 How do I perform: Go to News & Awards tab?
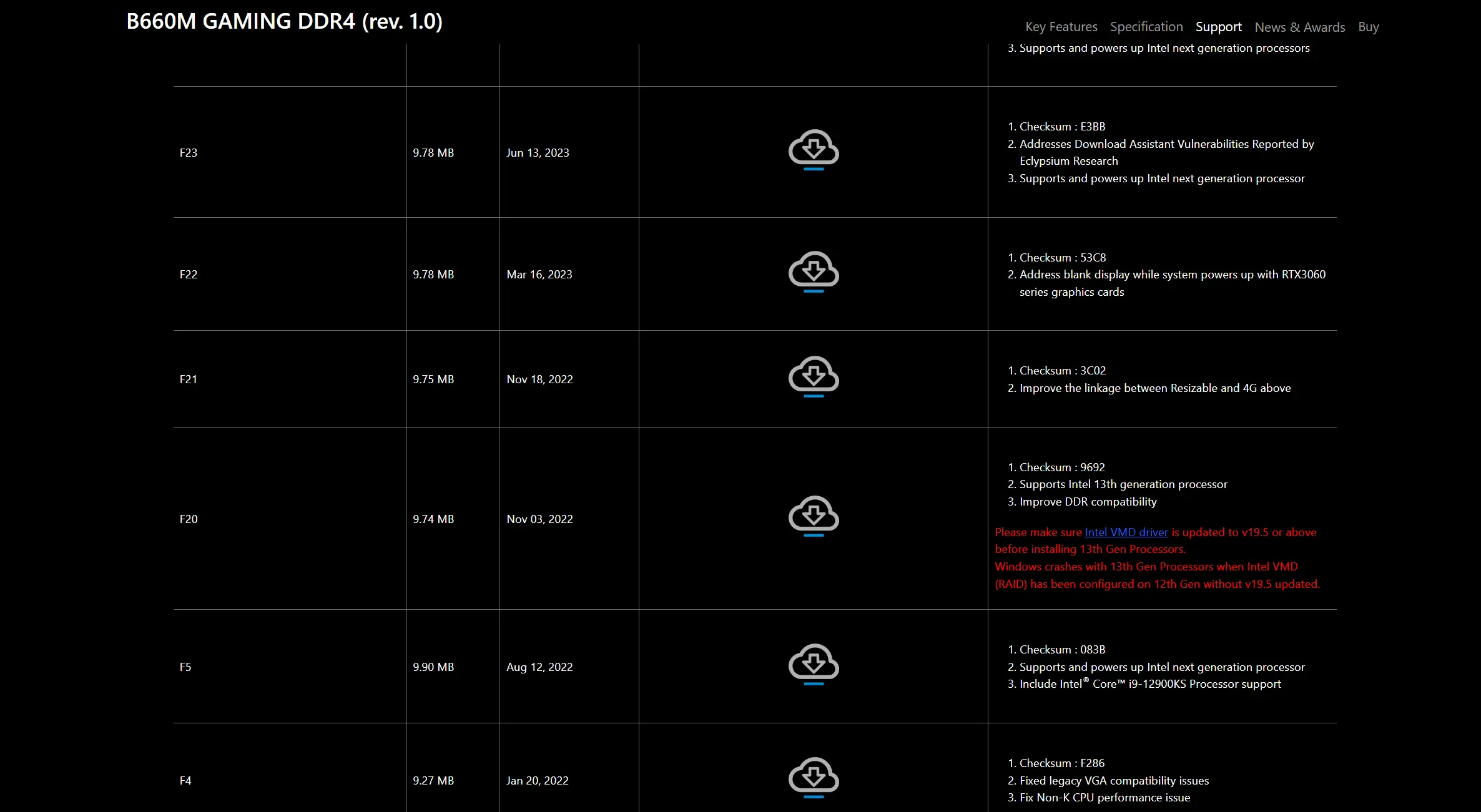[1300, 27]
